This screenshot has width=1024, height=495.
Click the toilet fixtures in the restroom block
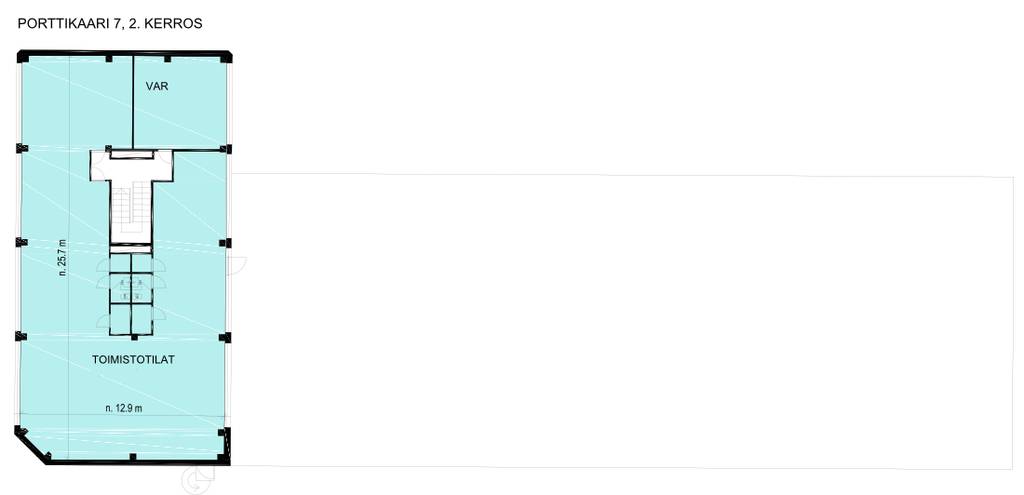(131, 285)
